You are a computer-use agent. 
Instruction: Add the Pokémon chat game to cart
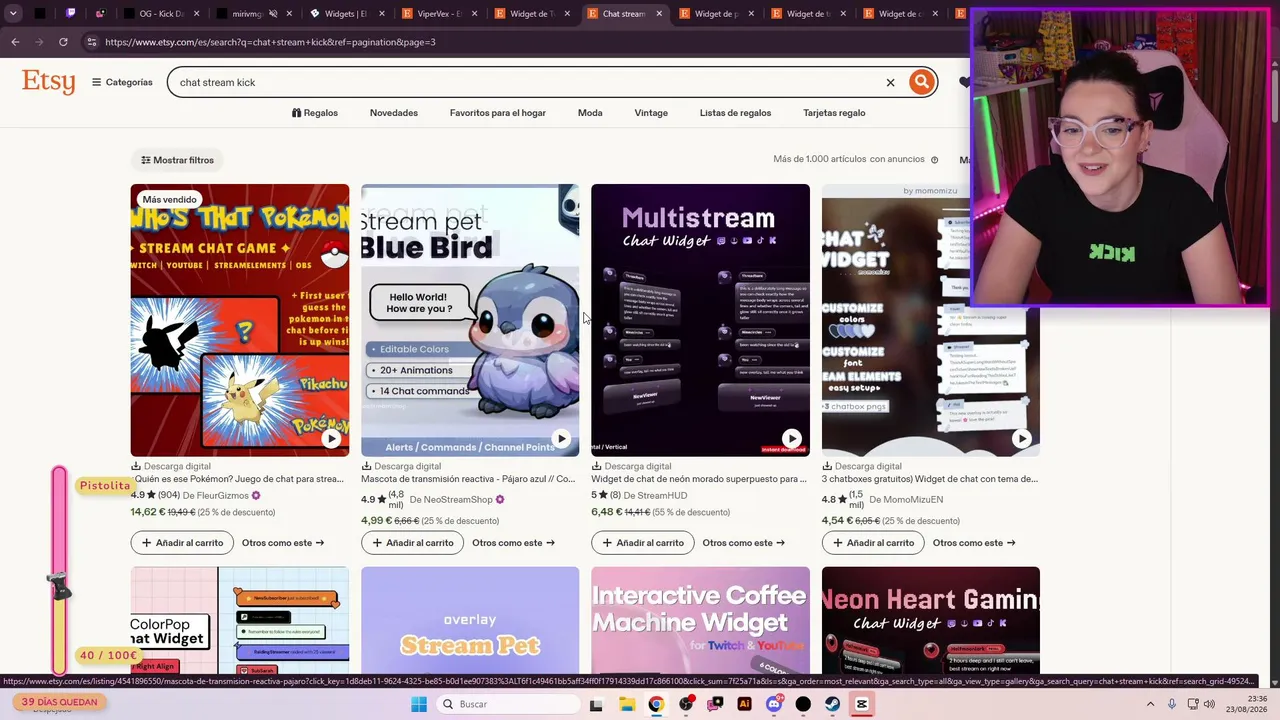coord(182,543)
